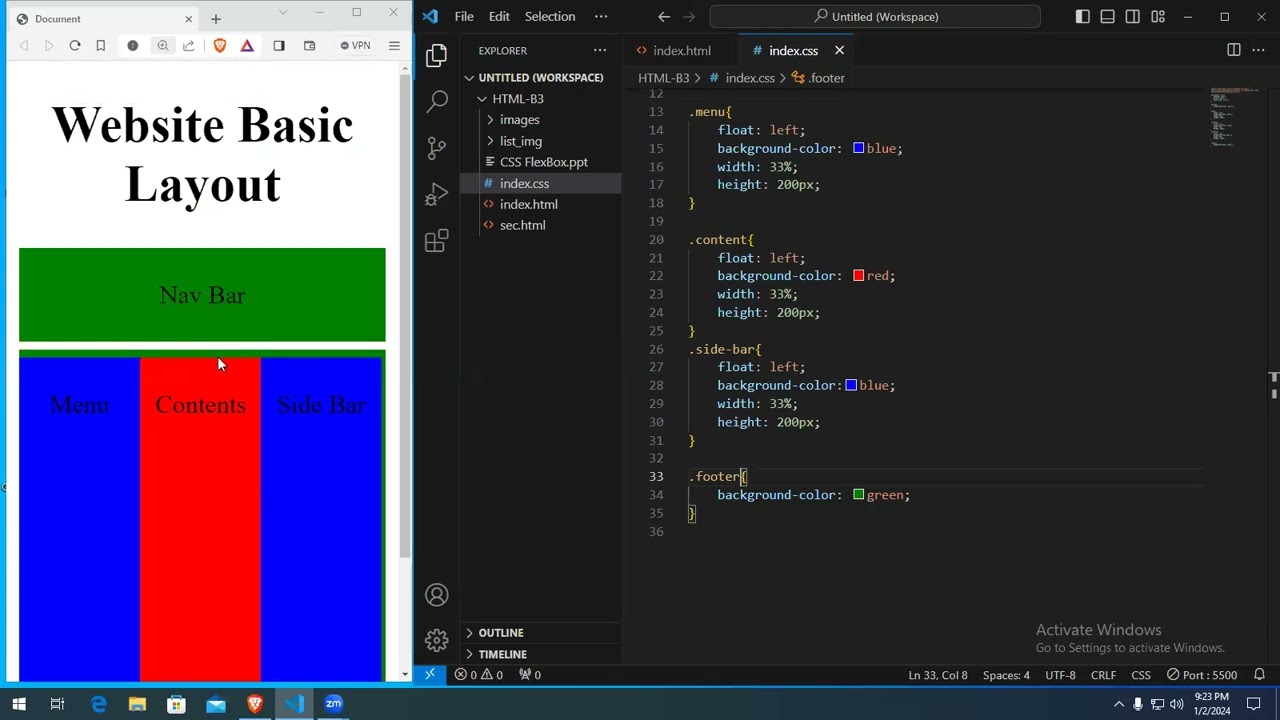Click Split Editor Right icon
Image resolution: width=1280 pixels, height=720 pixels.
1233,50
